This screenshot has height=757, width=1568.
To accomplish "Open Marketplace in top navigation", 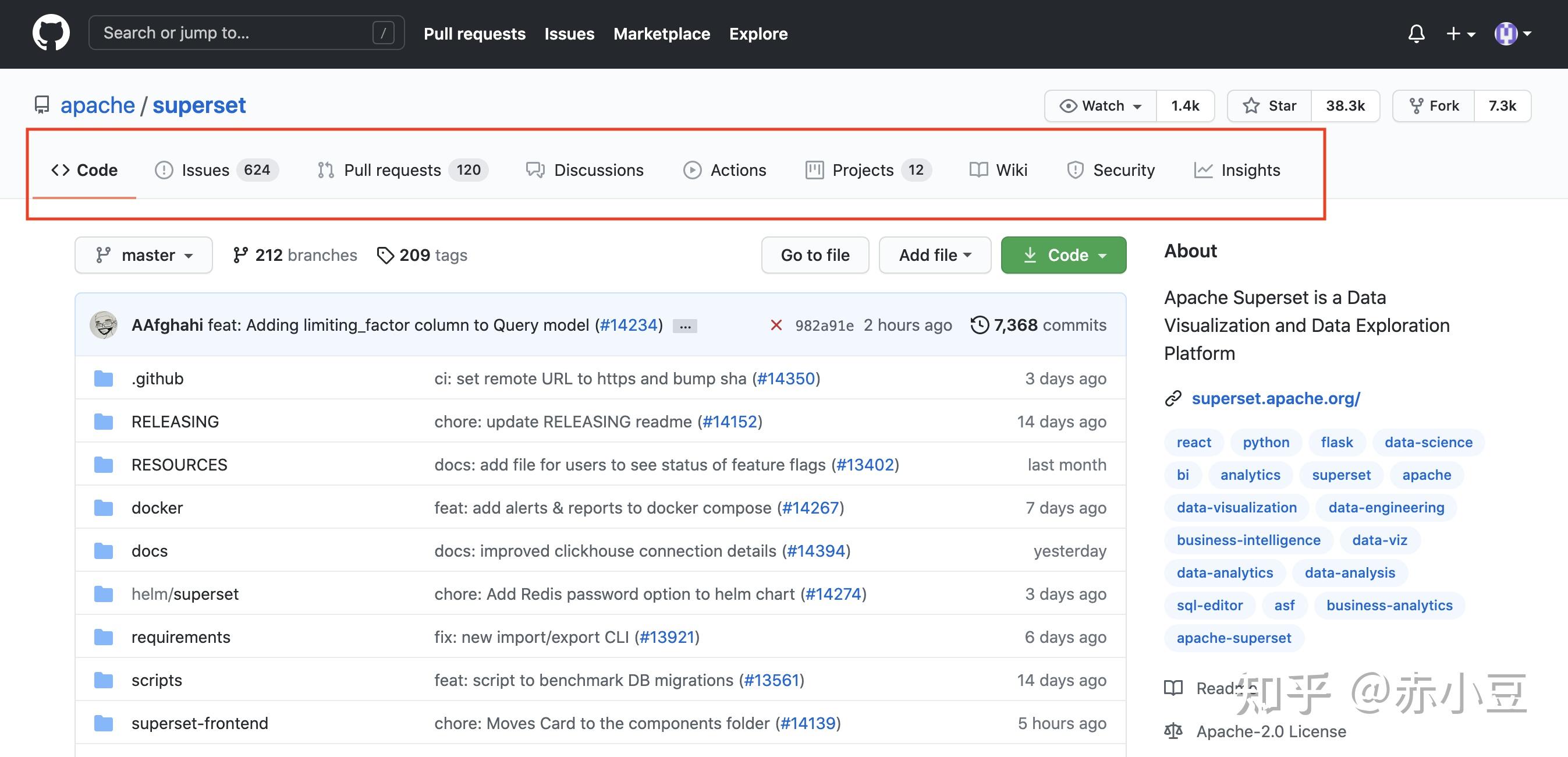I will [x=662, y=34].
